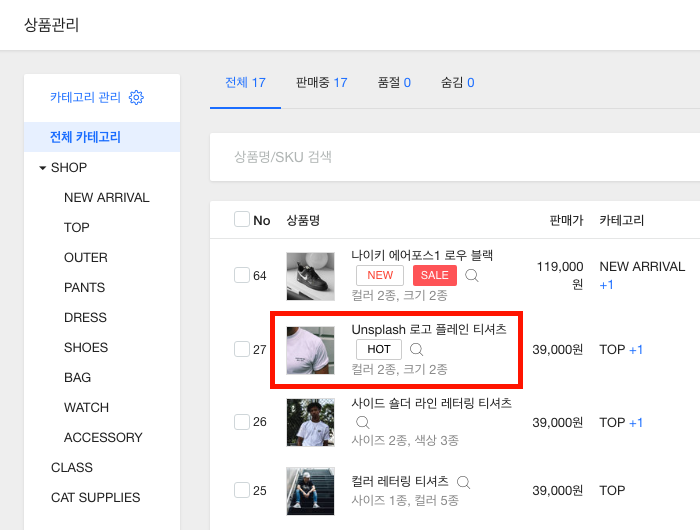Select CLASS category
This screenshot has width=700, height=530.
tap(72, 467)
